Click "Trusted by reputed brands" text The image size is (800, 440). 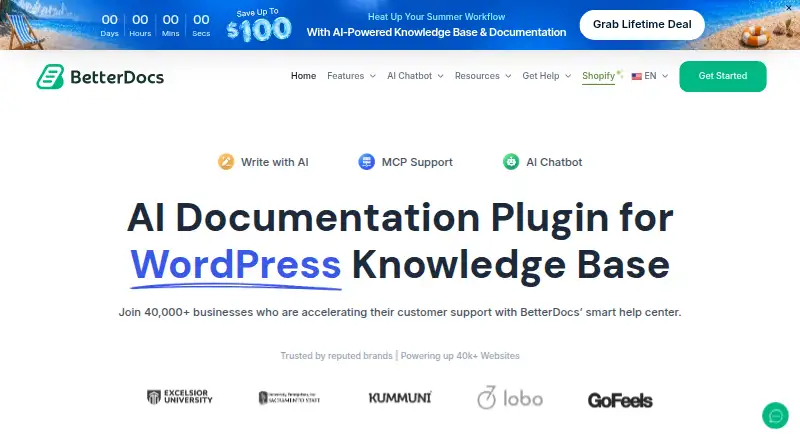[336, 356]
